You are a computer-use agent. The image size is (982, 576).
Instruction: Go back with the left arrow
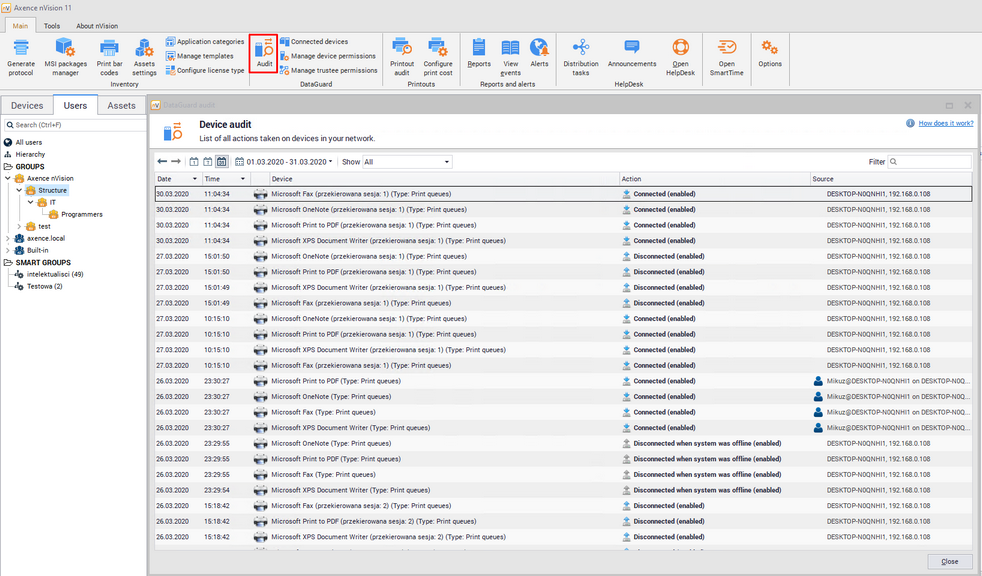pos(163,161)
